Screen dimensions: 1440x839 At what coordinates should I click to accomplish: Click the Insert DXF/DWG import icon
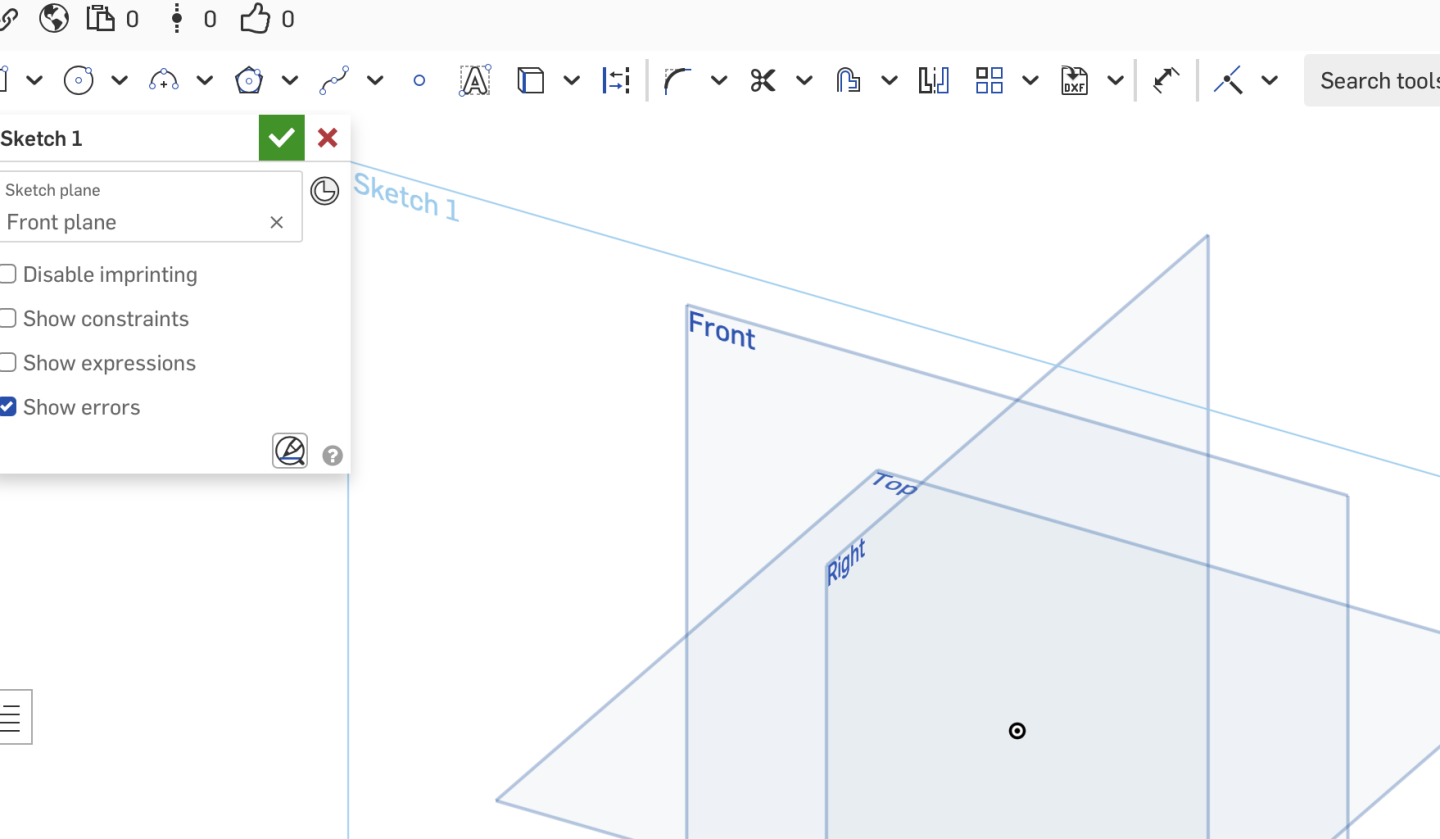click(x=1074, y=80)
